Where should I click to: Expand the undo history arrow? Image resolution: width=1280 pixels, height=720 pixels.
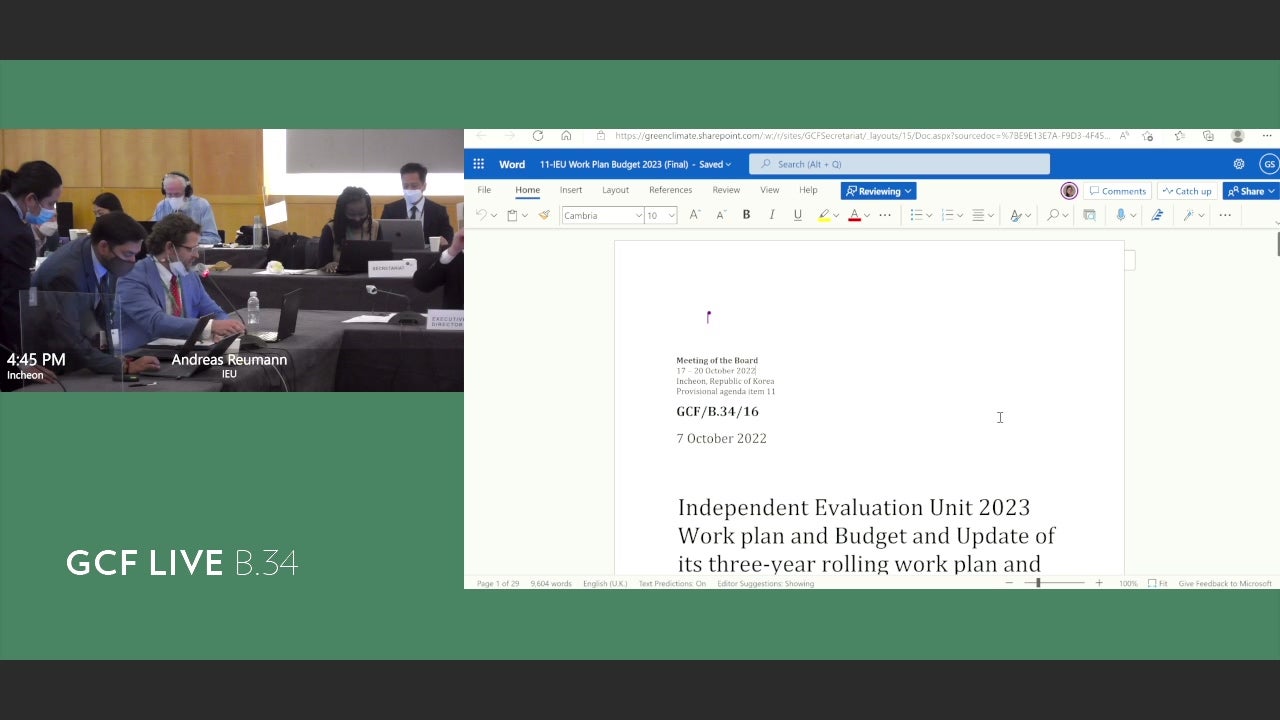[494, 215]
